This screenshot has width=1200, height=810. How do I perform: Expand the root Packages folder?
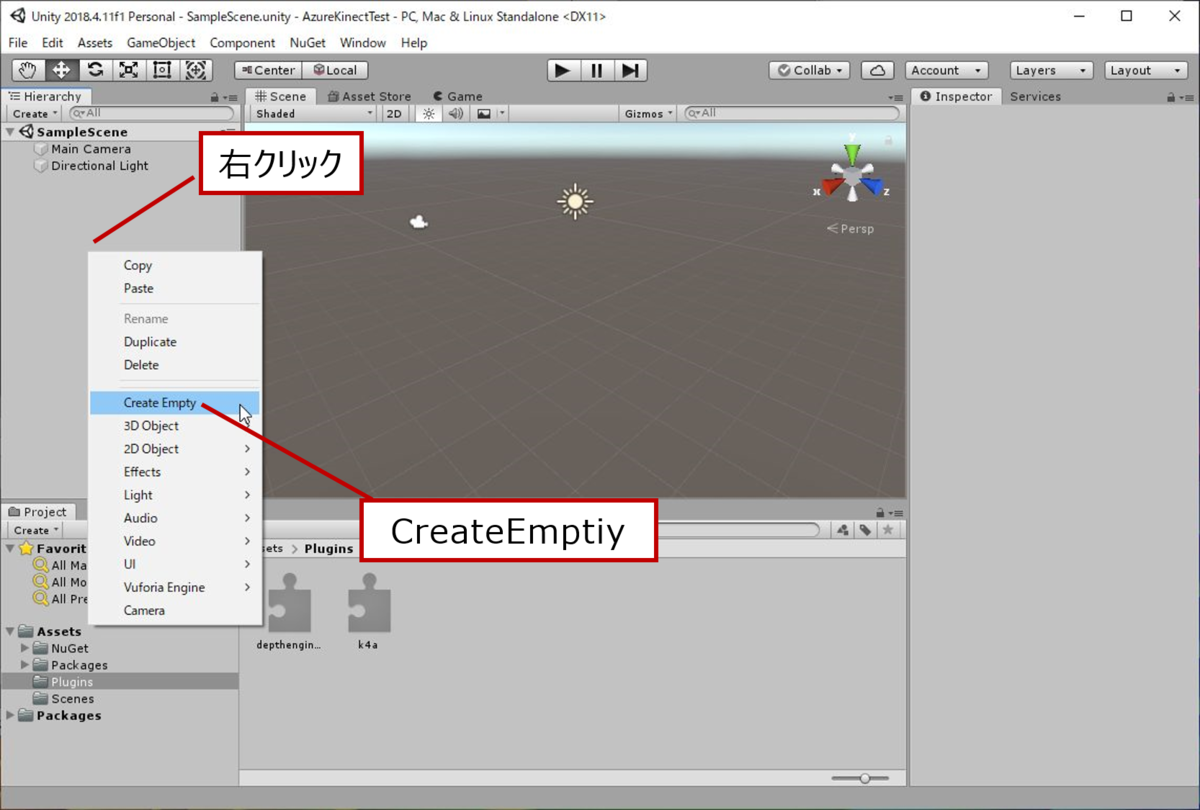click(x=10, y=715)
